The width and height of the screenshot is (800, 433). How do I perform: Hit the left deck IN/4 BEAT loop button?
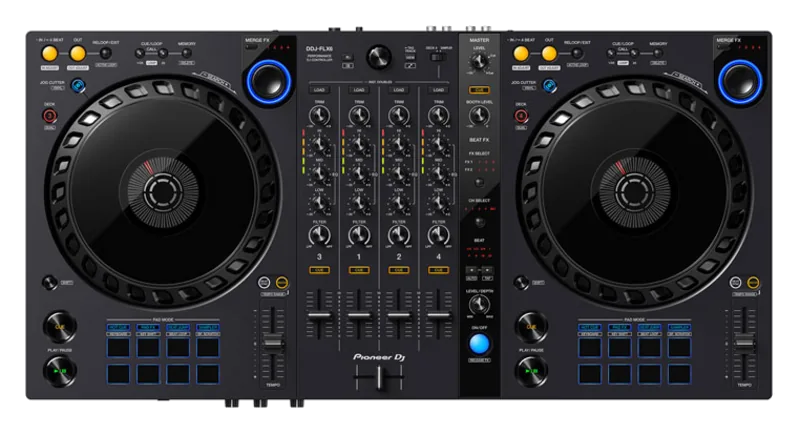pos(50,54)
